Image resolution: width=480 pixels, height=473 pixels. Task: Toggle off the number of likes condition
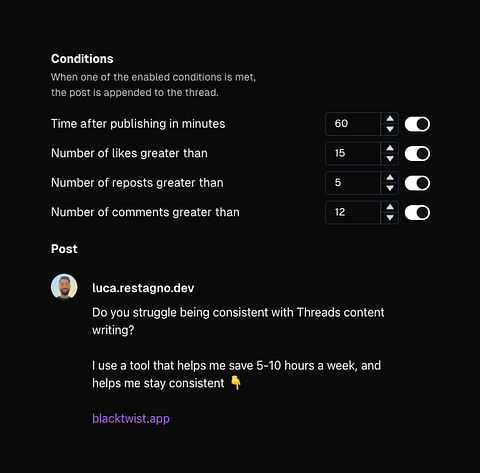click(417, 154)
